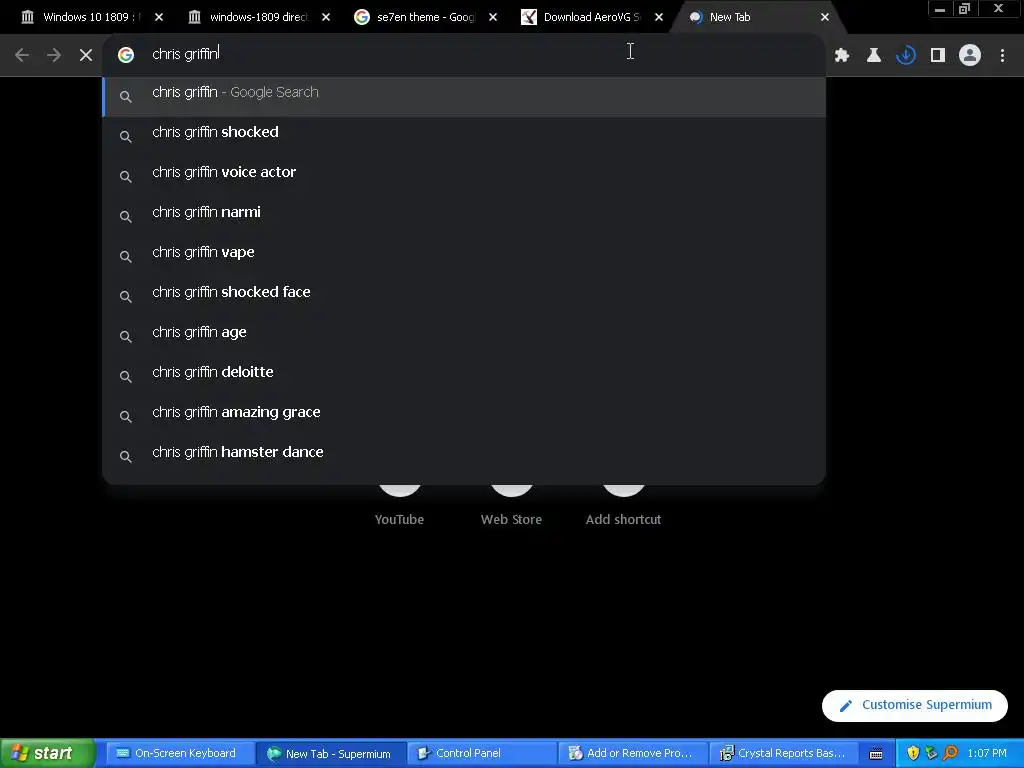Screen dimensions: 1024x768
Task: Choose 'chris griffin voice actor' suggestion
Action: click(464, 176)
